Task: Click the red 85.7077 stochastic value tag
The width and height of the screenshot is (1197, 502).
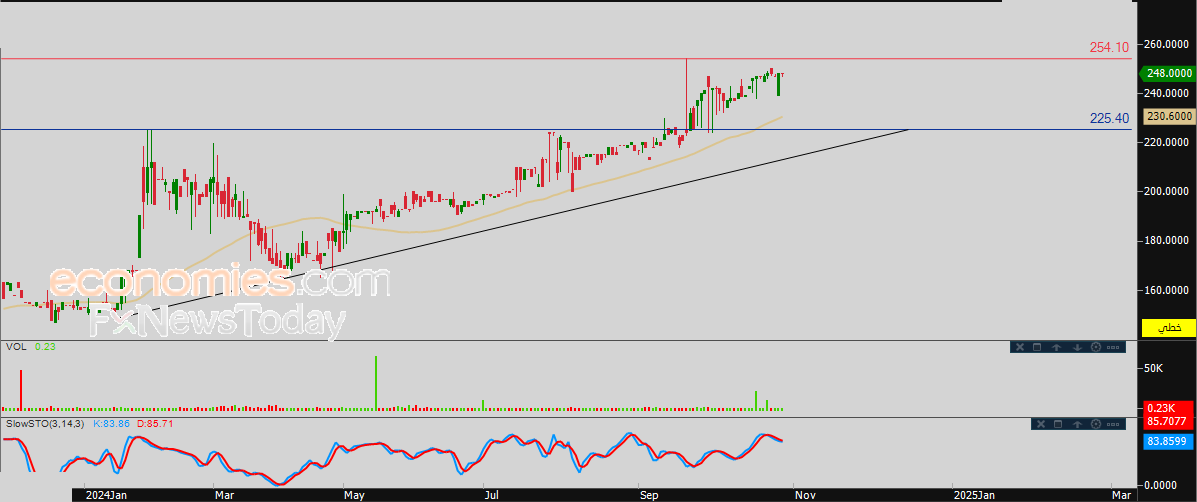Action: [x=1168, y=420]
